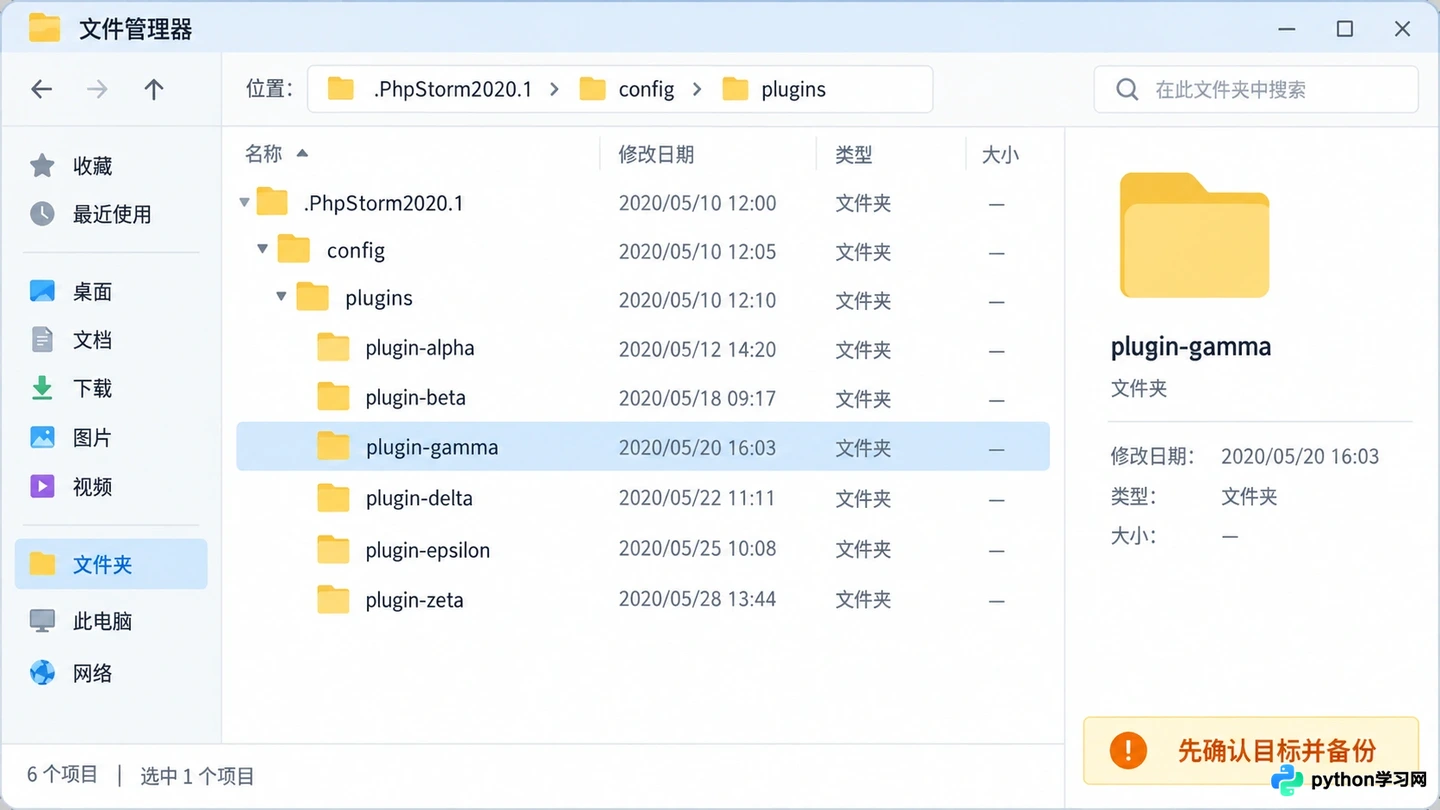Viewport: 1440px width, 810px height.
Task: Click the breadcrumb chevron after config
Action: coord(697,90)
